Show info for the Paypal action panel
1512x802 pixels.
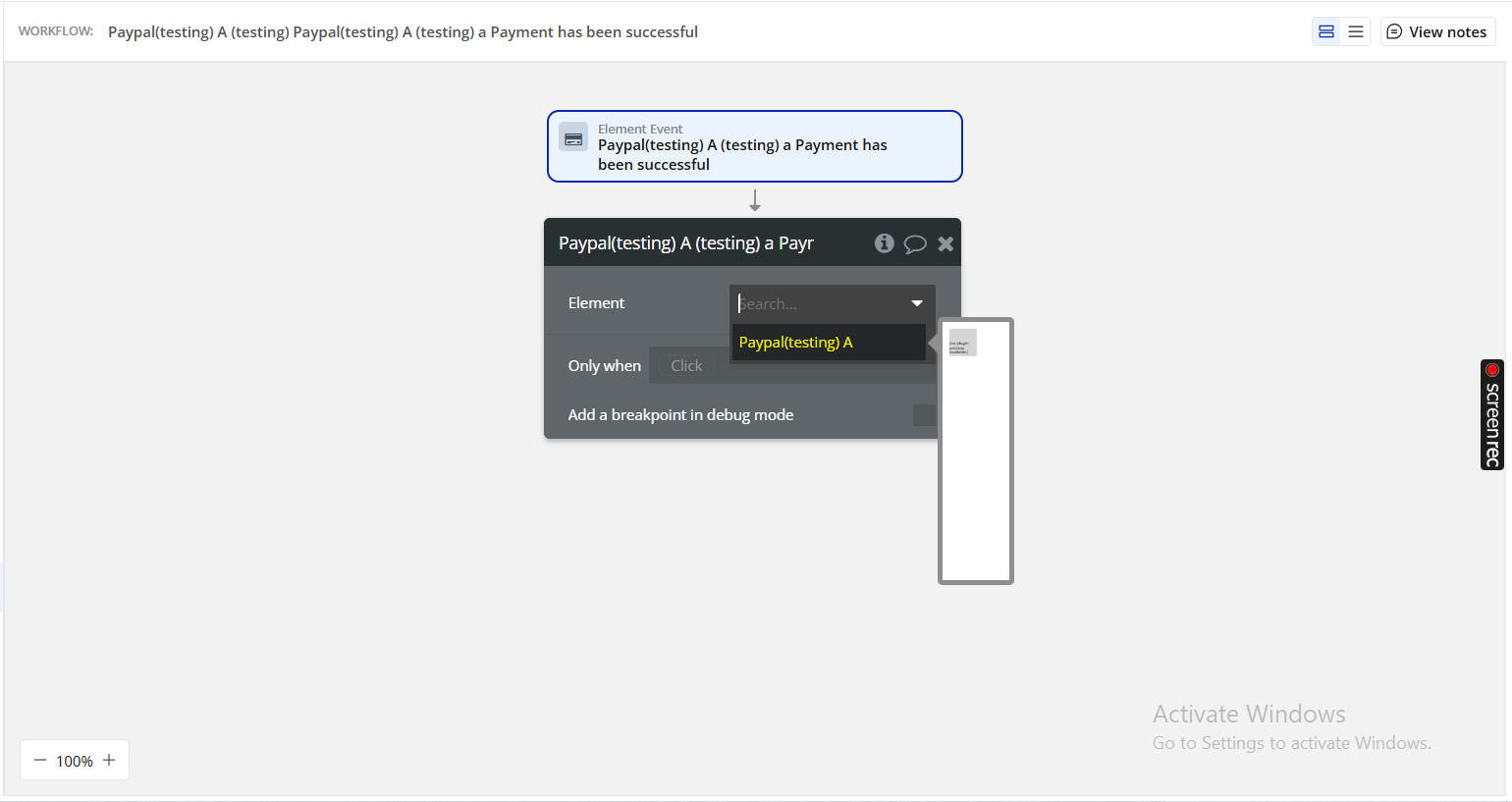click(x=885, y=243)
